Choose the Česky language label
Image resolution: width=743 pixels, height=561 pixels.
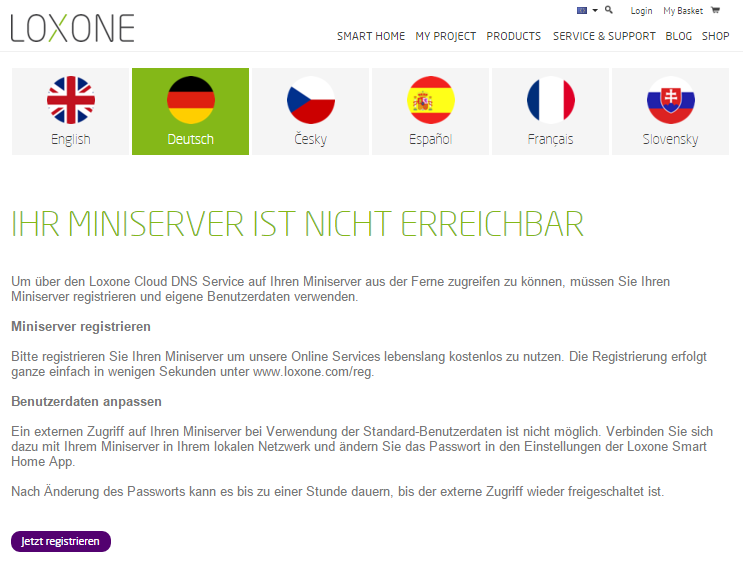[x=311, y=139]
